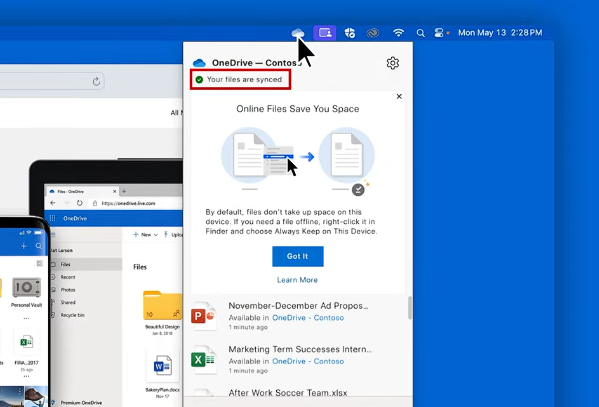Viewport: 599px width, 407px height.
Task: Click the reload icon in the Safari address bar
Action: (96, 81)
